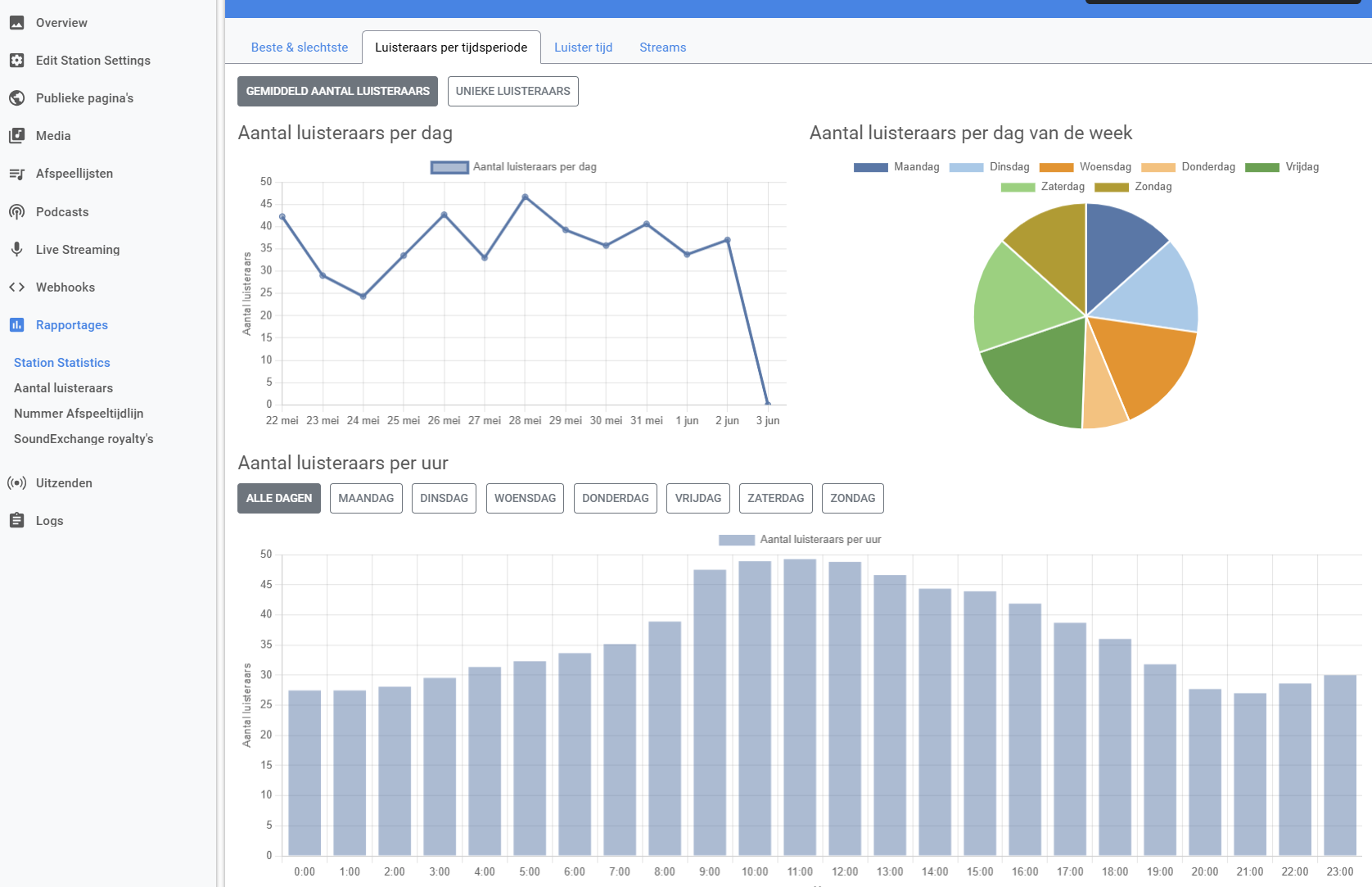1372x887 pixels.
Task: Open the Webhooks code icon
Action: tap(16, 287)
